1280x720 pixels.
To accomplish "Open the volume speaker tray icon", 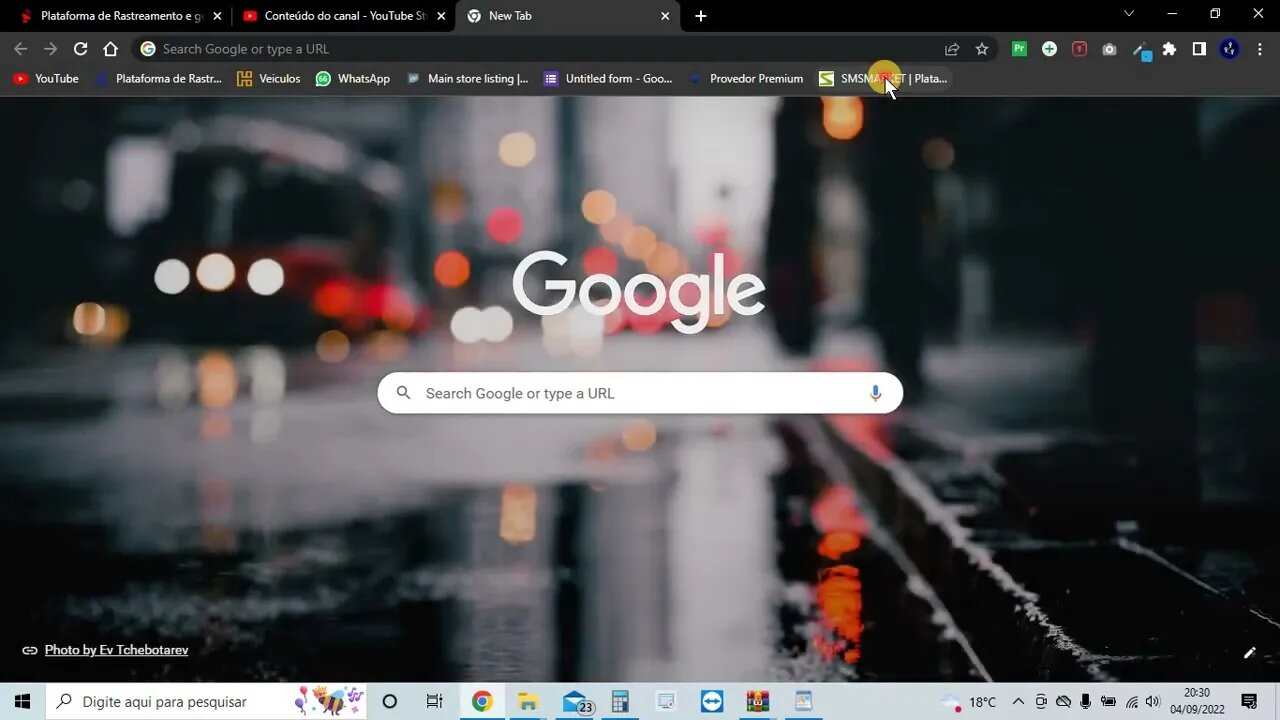I will tap(1153, 702).
